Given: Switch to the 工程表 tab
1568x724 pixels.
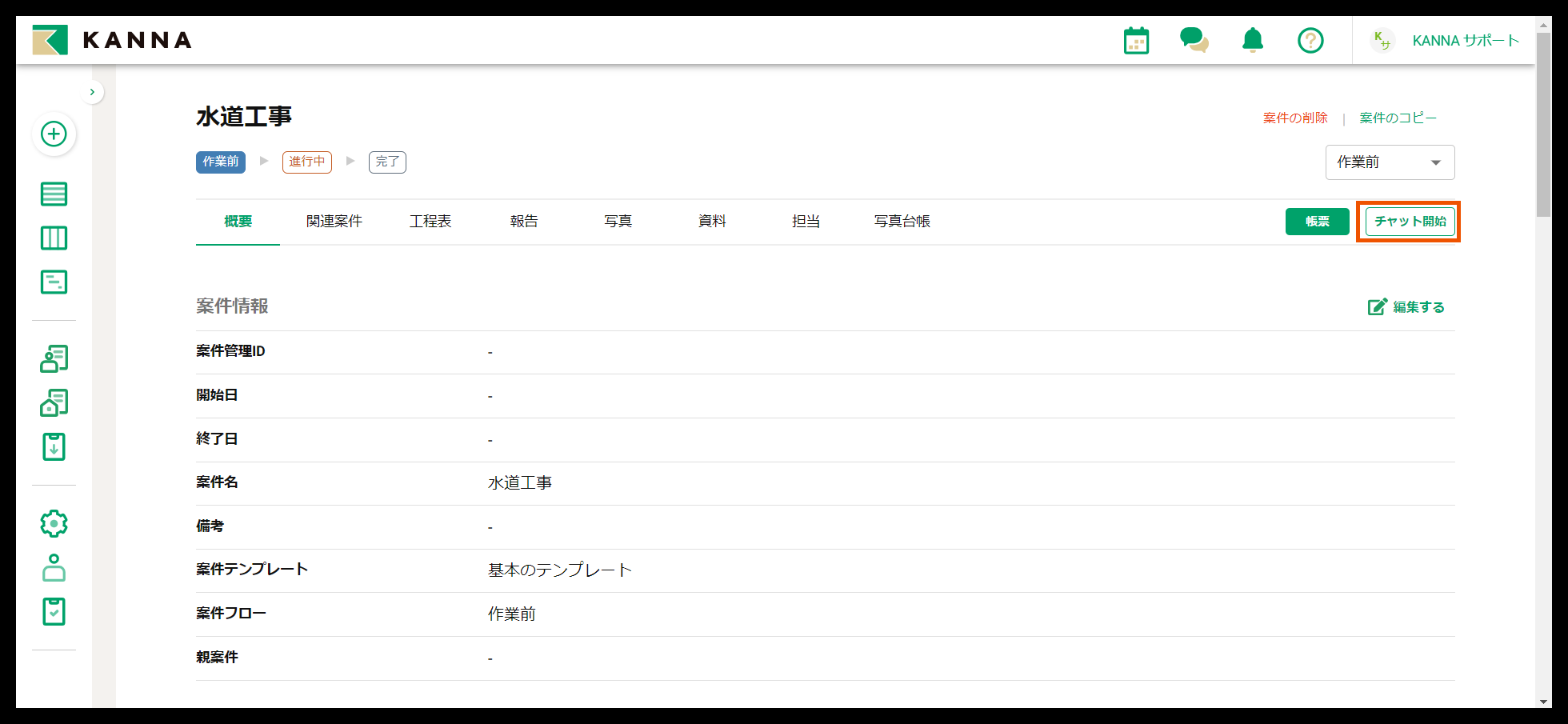Looking at the screenshot, I should (430, 222).
